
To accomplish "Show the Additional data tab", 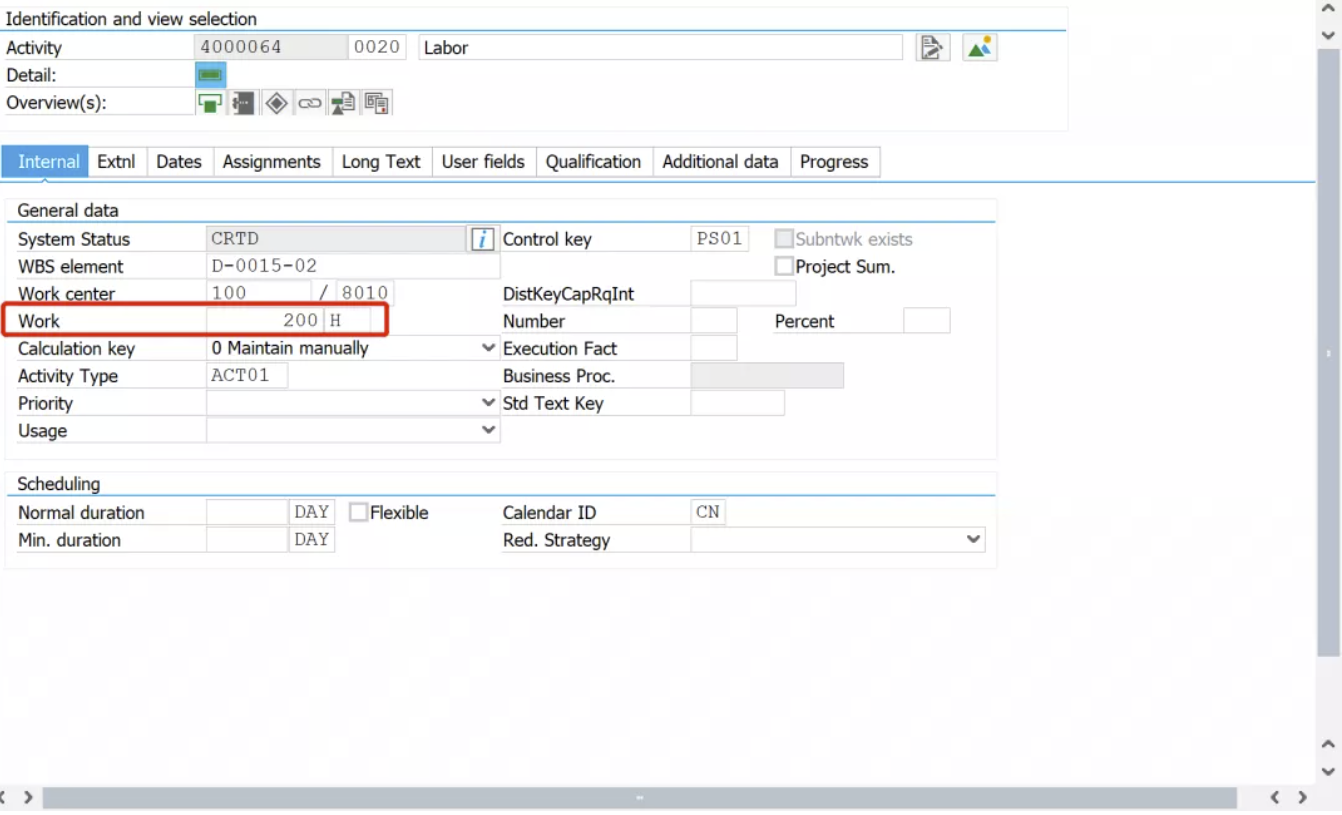I will click(720, 162).
